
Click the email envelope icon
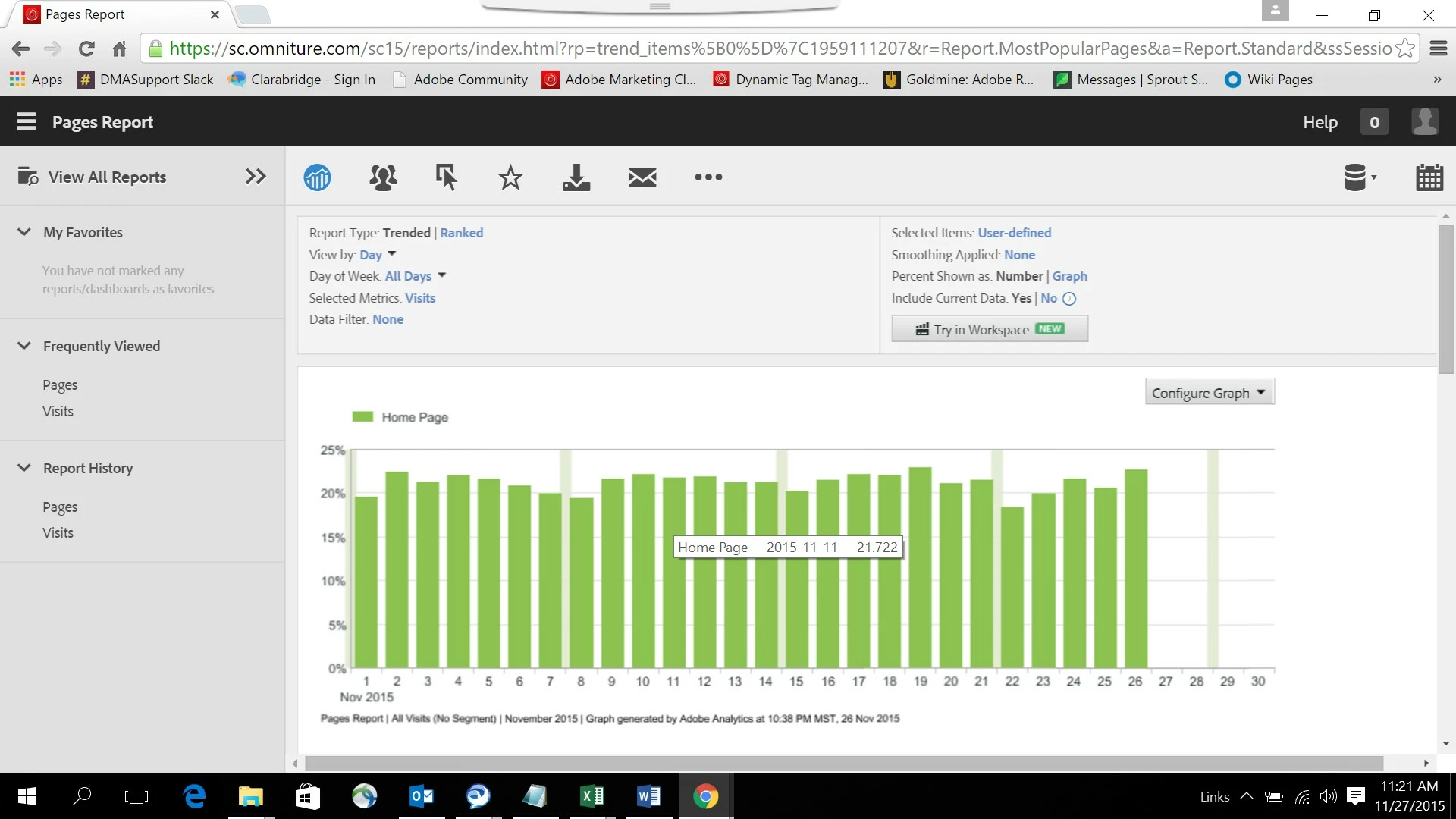point(642,177)
